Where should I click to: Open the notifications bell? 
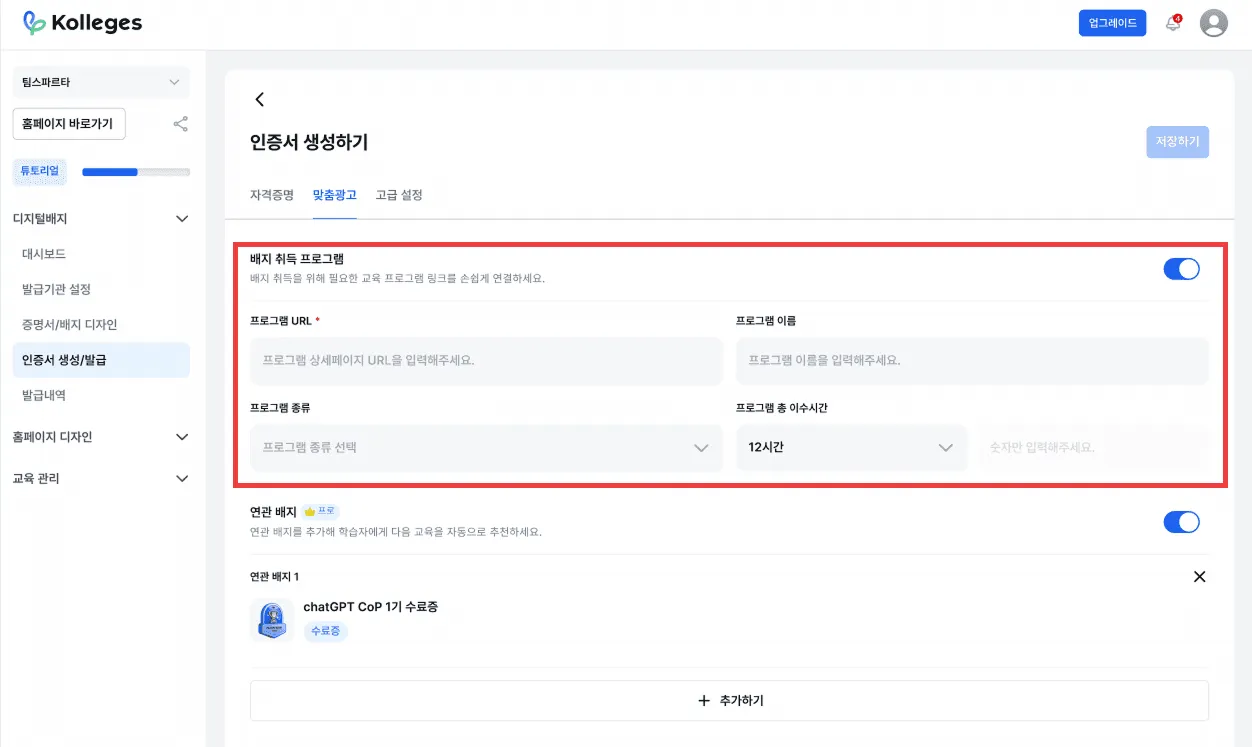tap(1173, 23)
